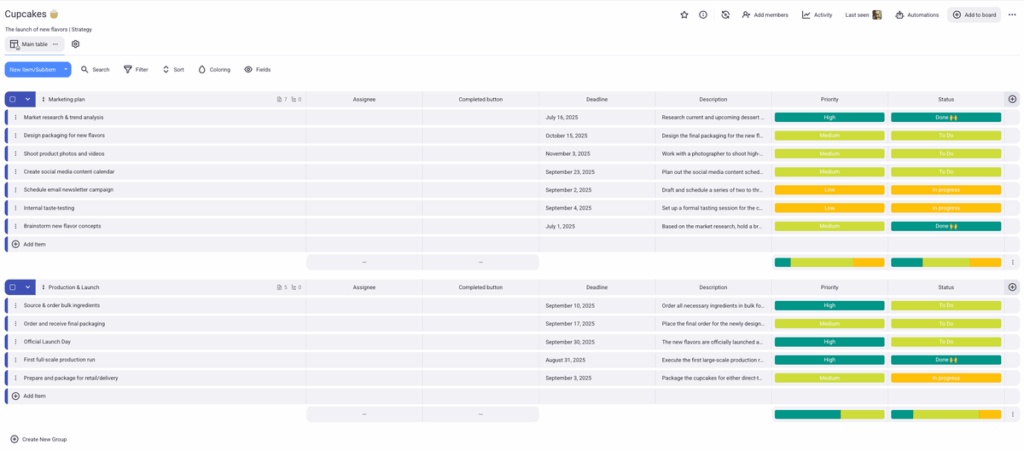Click the Last seen user avatar
This screenshot has height=451, width=1024.
tap(877, 15)
